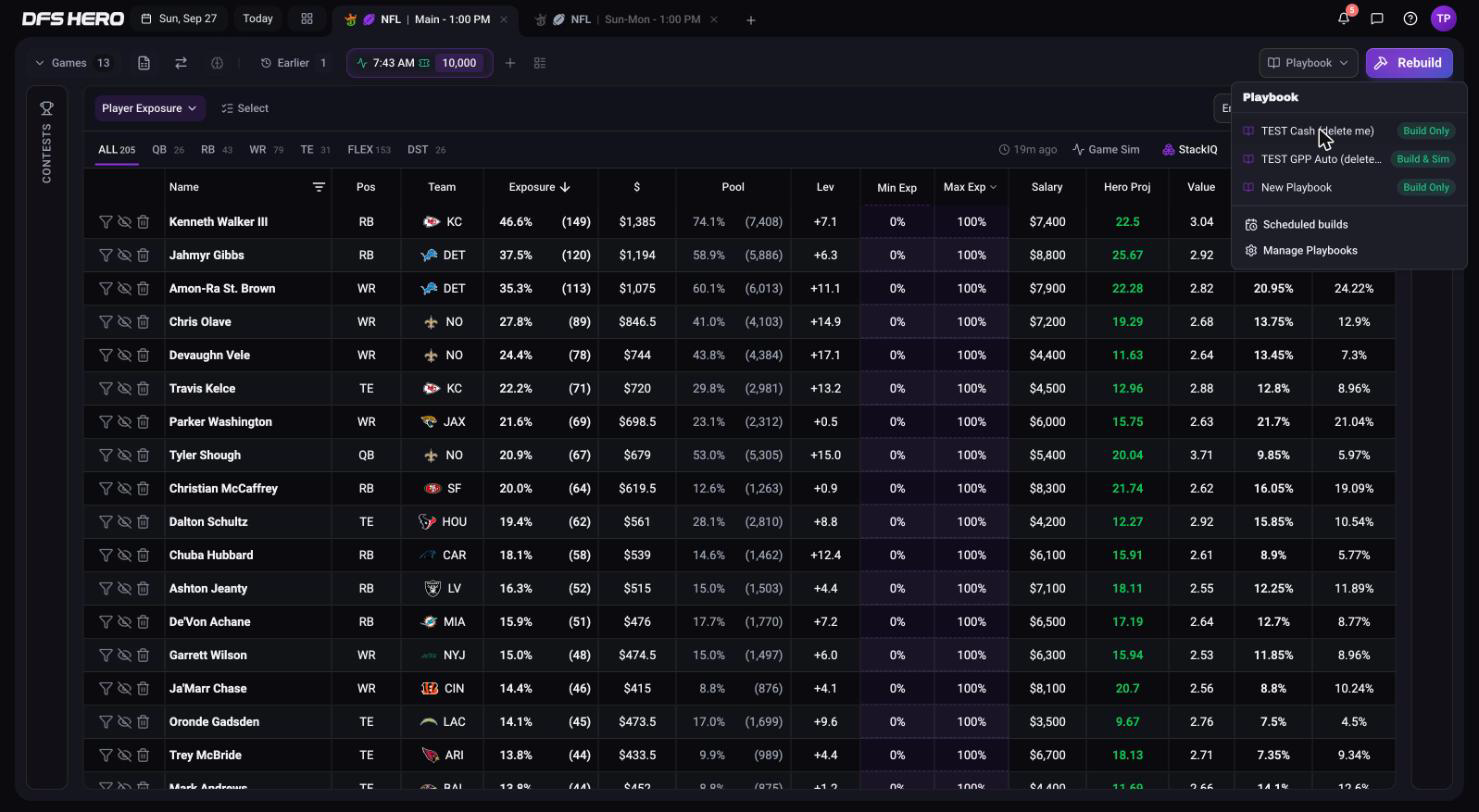
Task: Close the NFL Main 1:00 PM tab
Action: (503, 19)
